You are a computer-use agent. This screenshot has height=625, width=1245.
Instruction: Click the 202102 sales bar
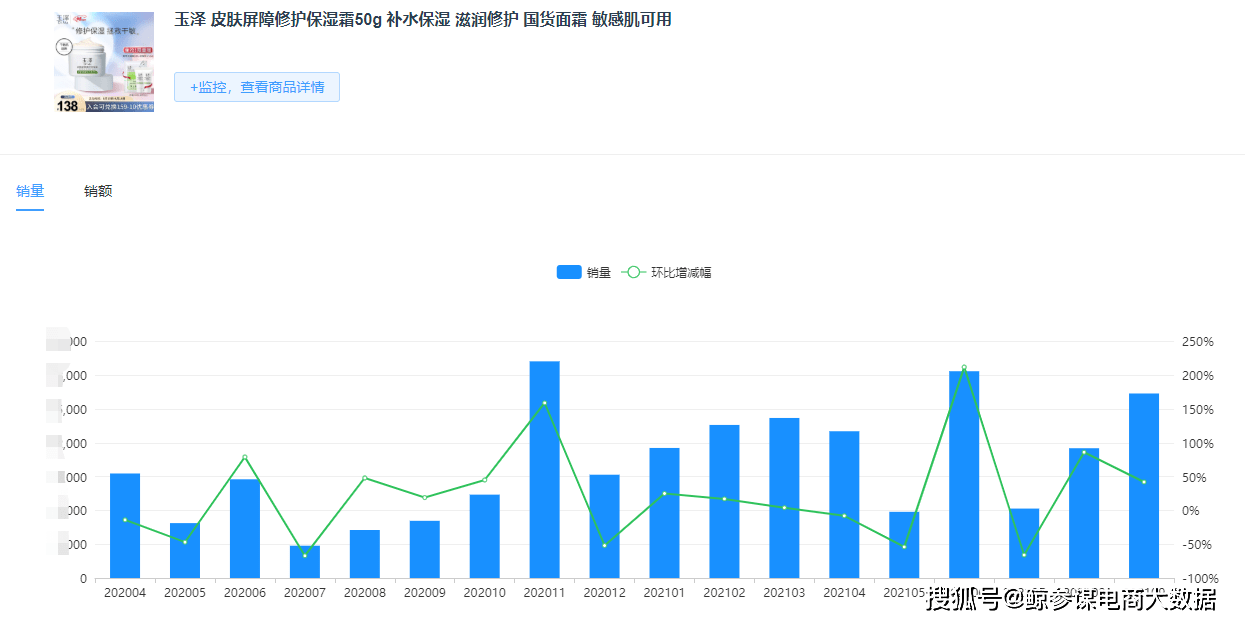[x=724, y=501]
